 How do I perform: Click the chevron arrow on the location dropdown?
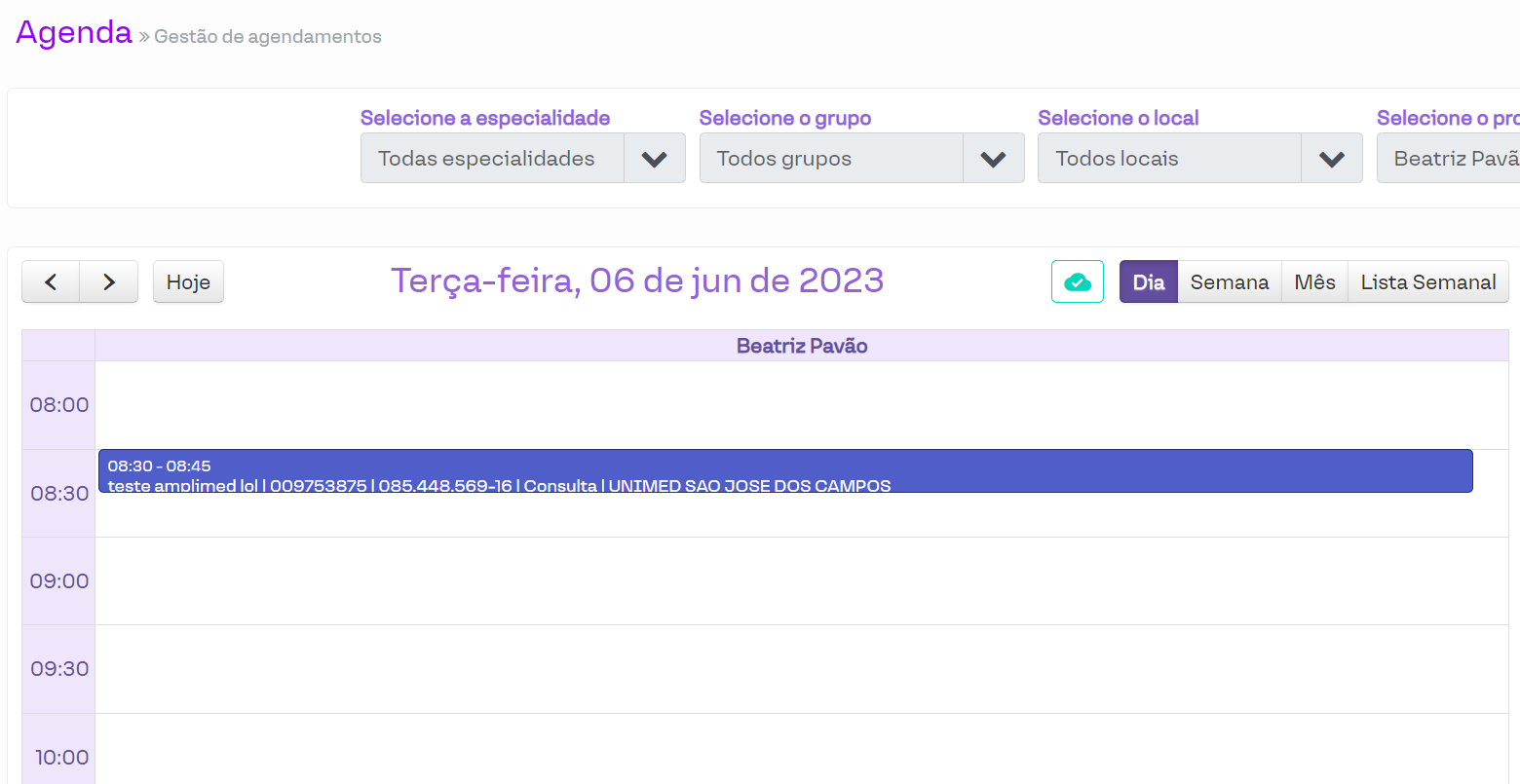point(1331,159)
